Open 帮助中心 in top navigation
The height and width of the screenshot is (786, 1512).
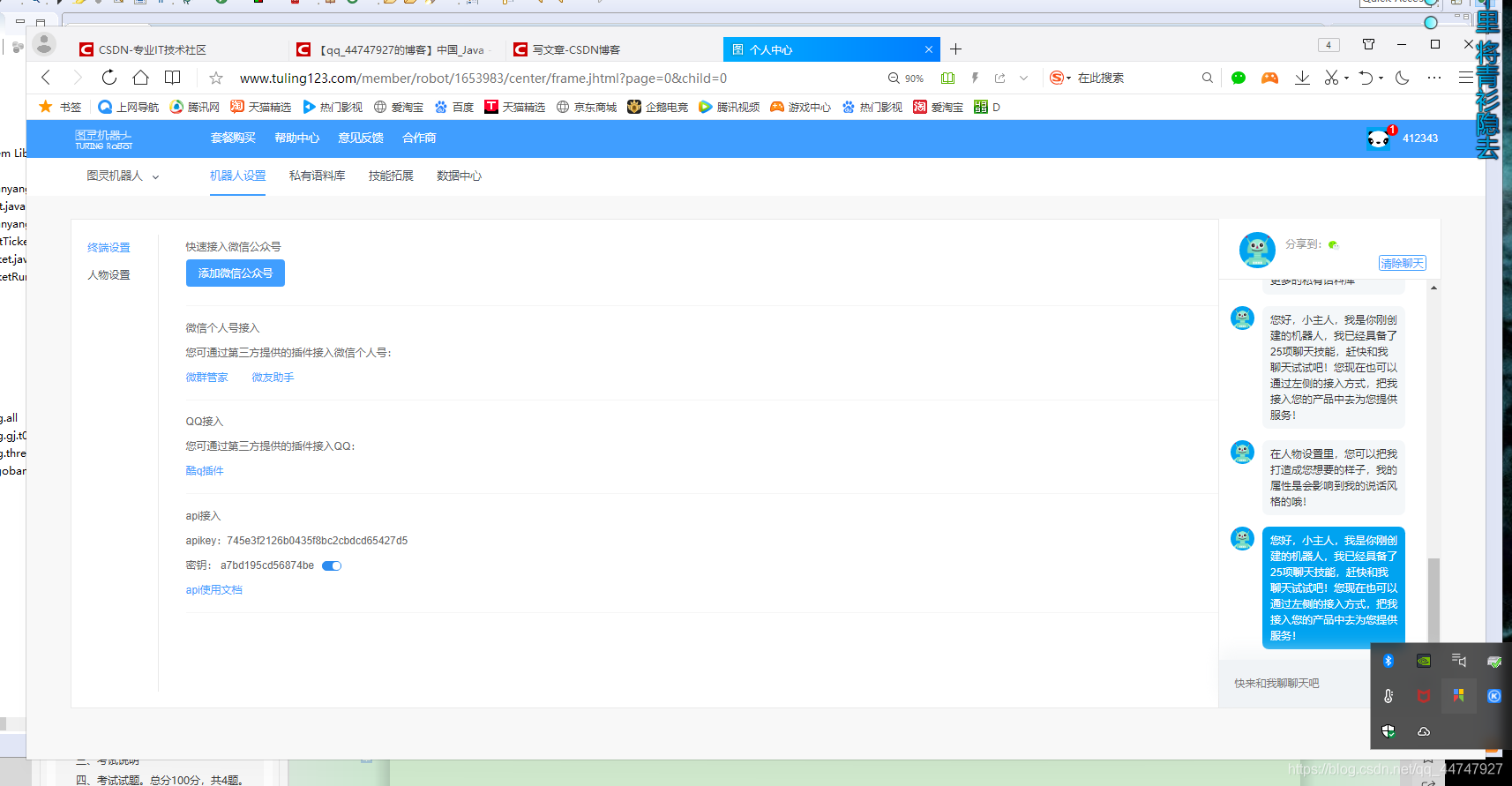coord(297,138)
